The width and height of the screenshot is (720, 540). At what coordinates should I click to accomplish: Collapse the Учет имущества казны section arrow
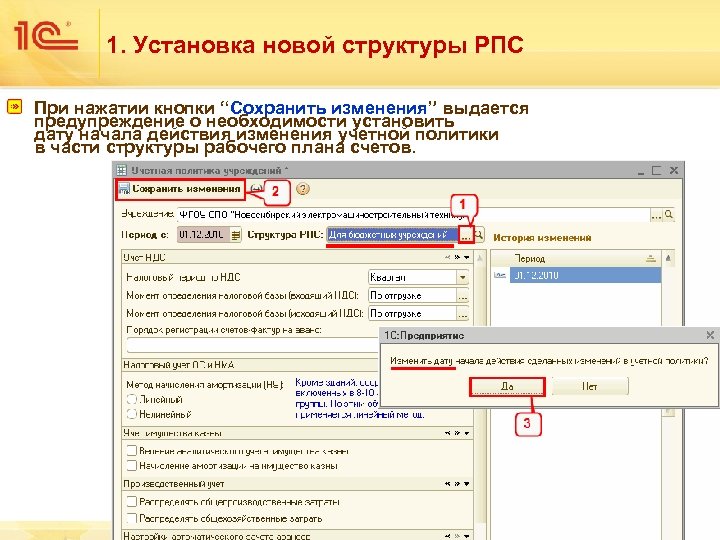[x=467, y=433]
